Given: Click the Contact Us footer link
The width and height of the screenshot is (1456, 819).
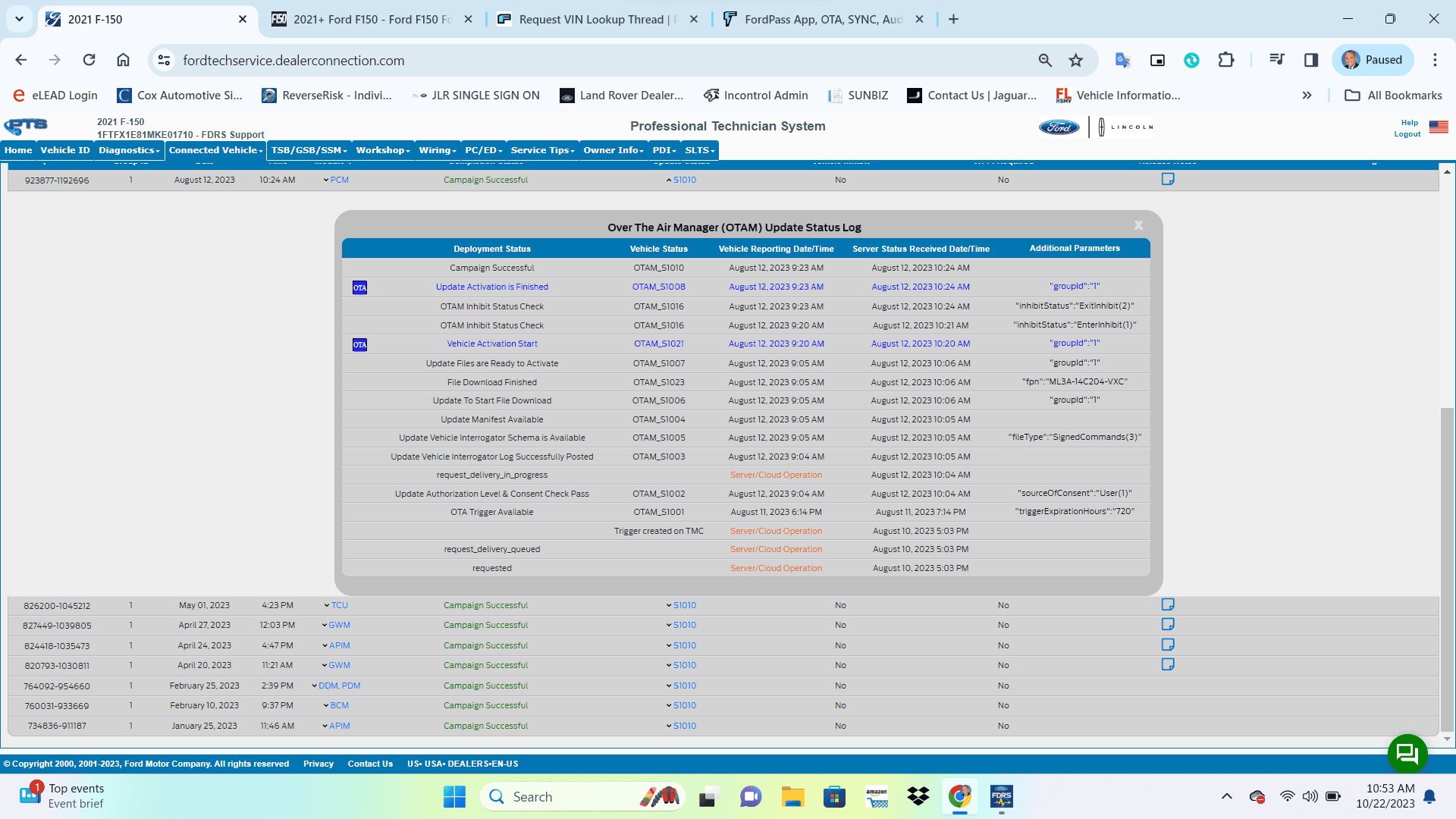Looking at the screenshot, I should pos(370,764).
